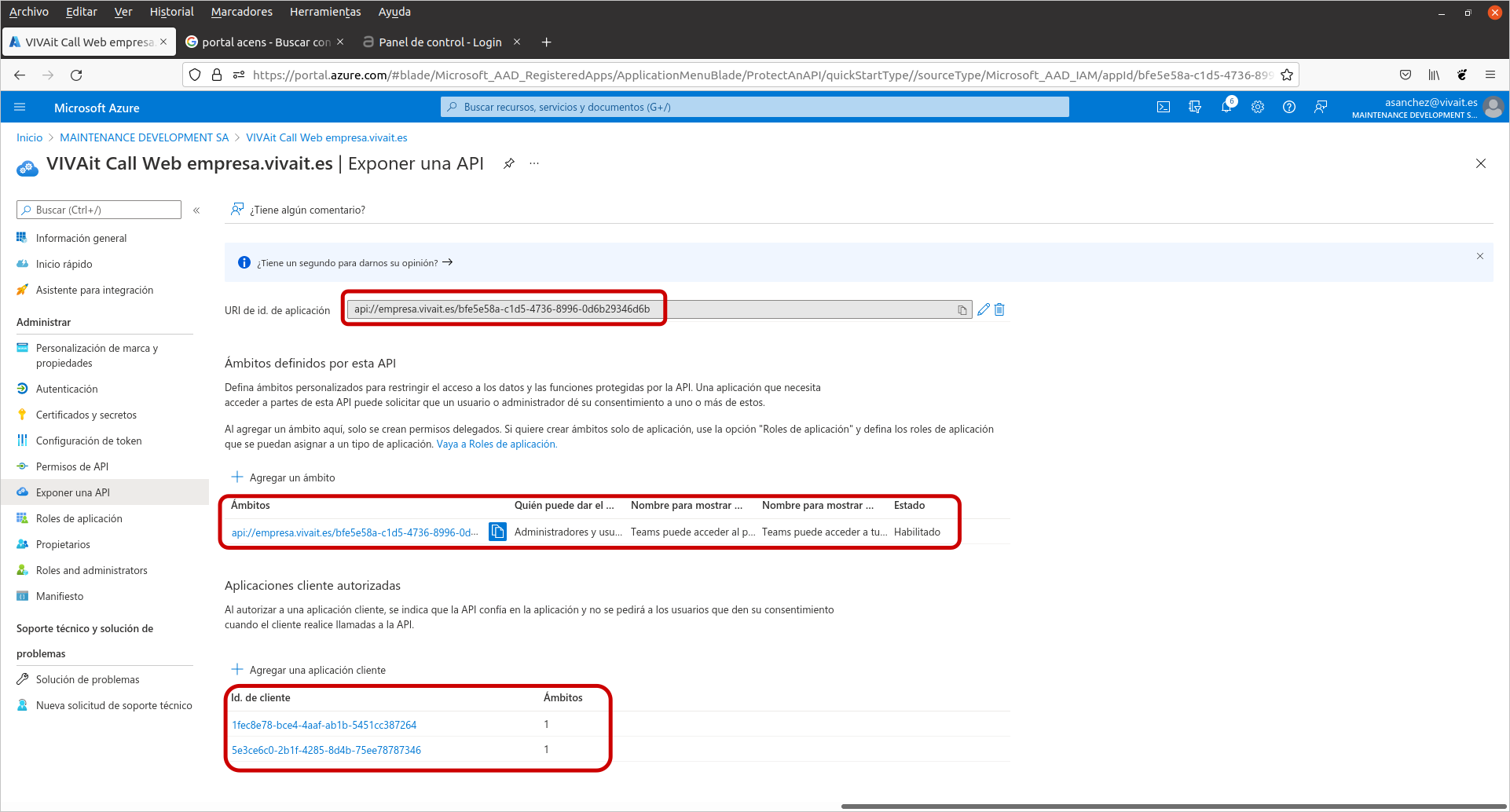Open the Marcadores menu
This screenshot has width=1510, height=812.
[x=242, y=12]
